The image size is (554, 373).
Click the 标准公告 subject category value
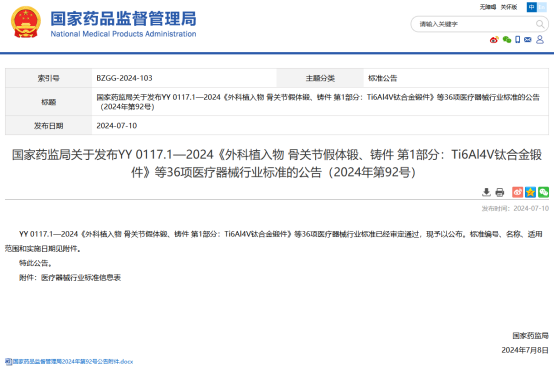pyautogui.click(x=383, y=78)
